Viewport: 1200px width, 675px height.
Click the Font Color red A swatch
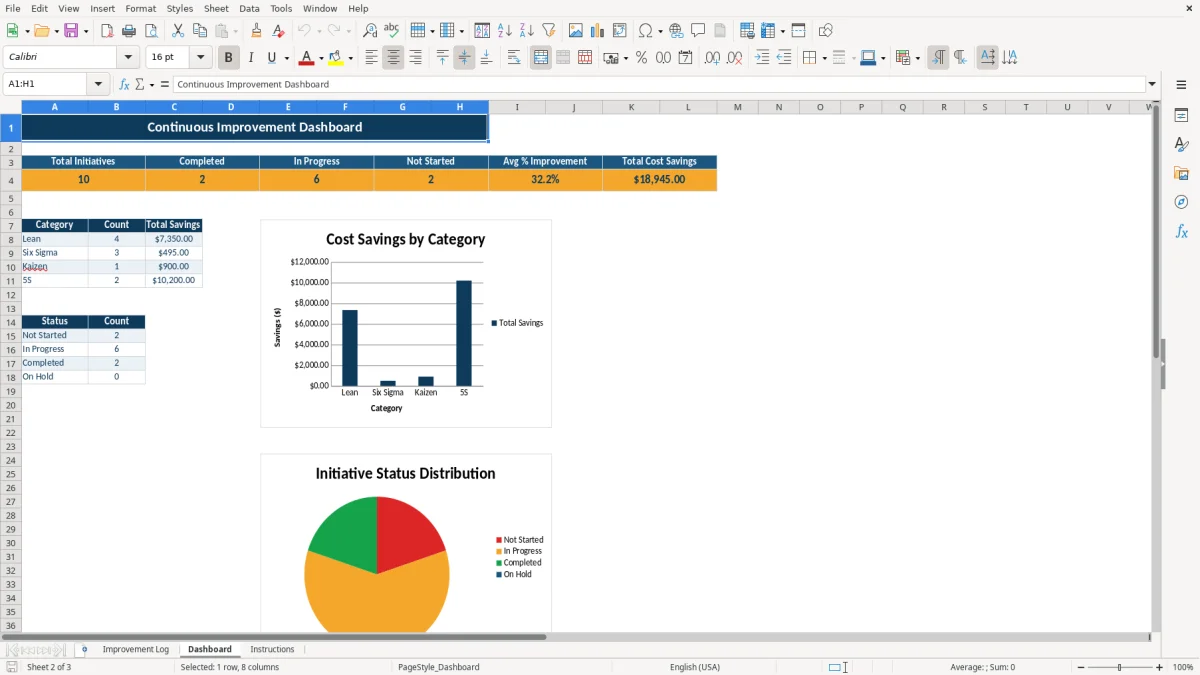307,58
